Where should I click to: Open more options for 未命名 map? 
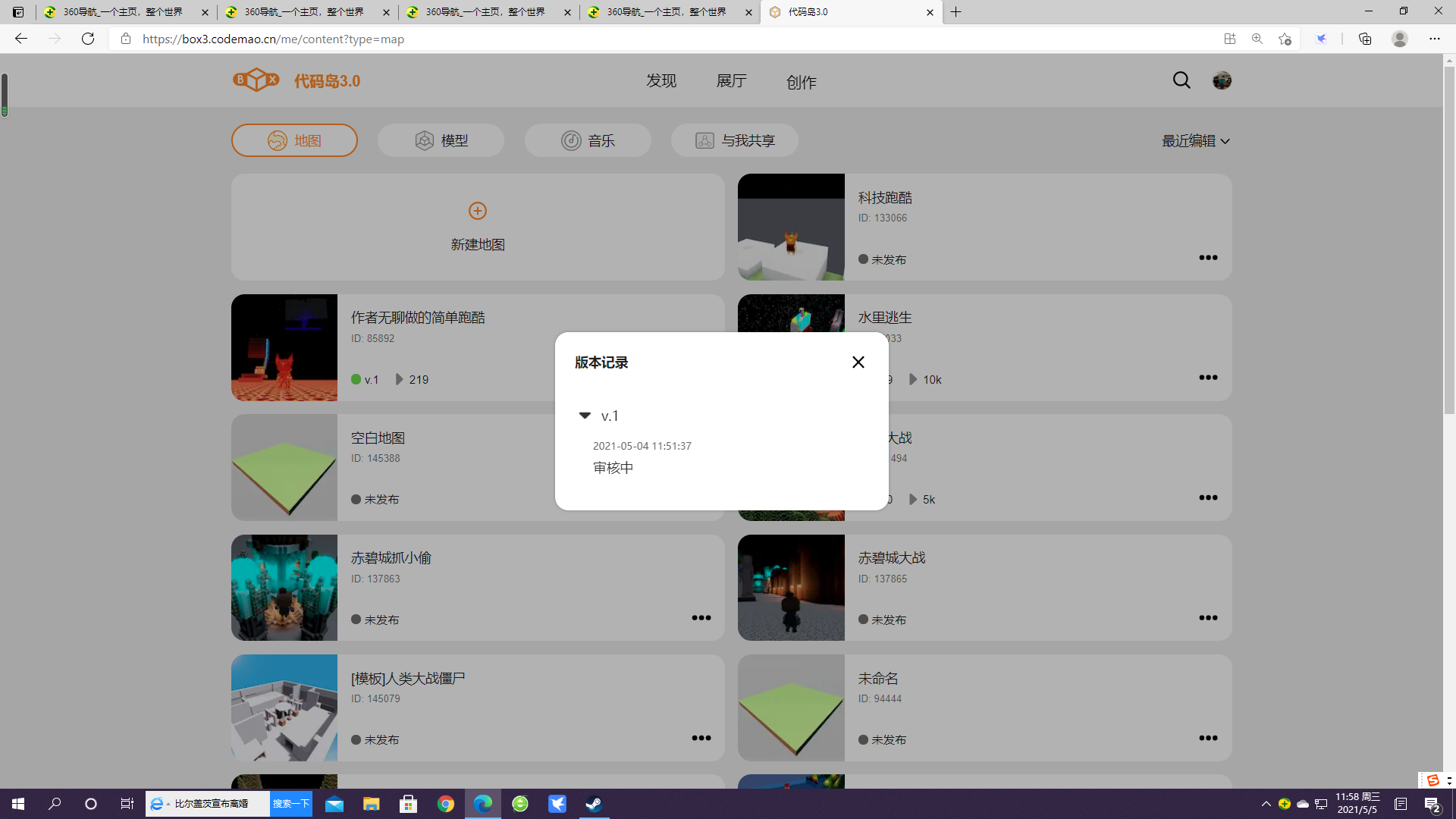[x=1208, y=738]
